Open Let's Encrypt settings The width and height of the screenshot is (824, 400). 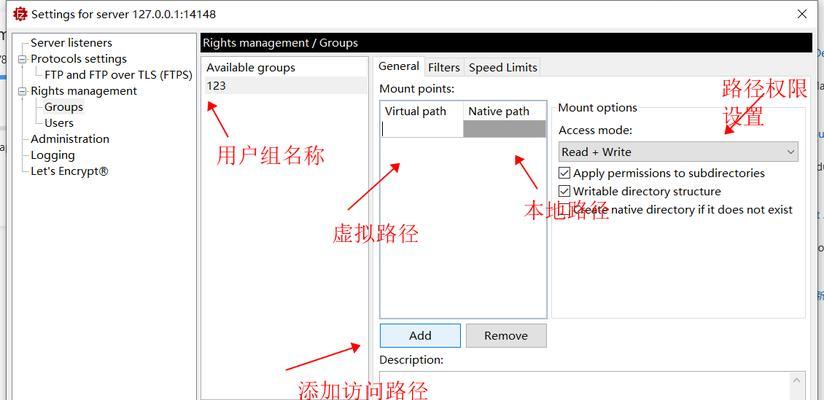point(69,171)
